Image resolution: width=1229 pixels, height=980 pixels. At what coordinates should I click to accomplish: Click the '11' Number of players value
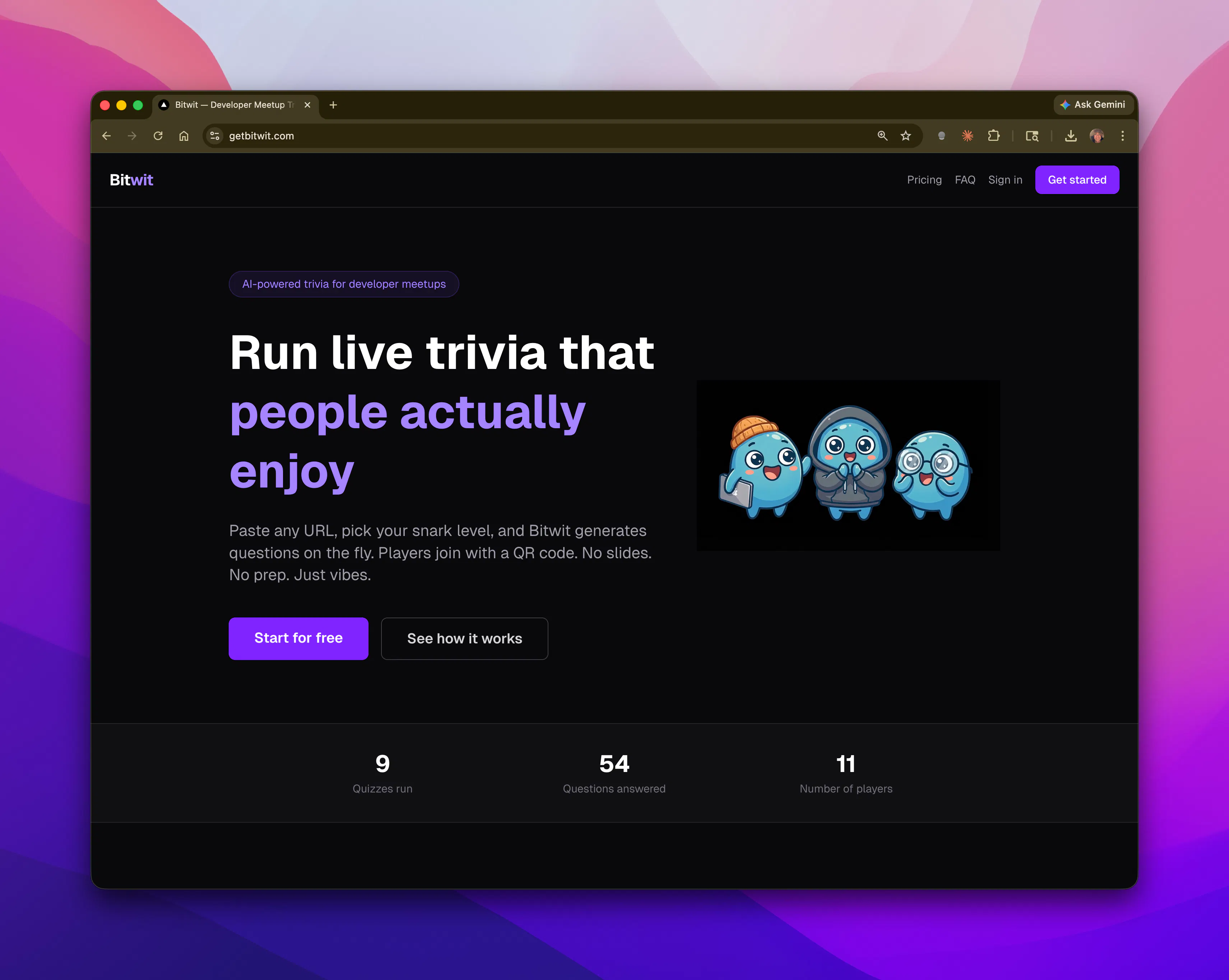[845, 764]
